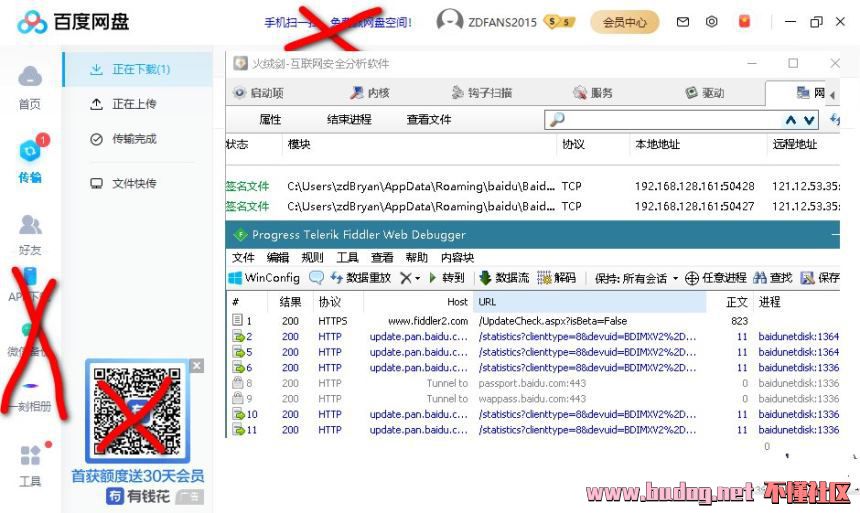Viewport: 860px width, 513px height.
Task: Open the 文件 menu in Fiddler
Action: pos(243,257)
